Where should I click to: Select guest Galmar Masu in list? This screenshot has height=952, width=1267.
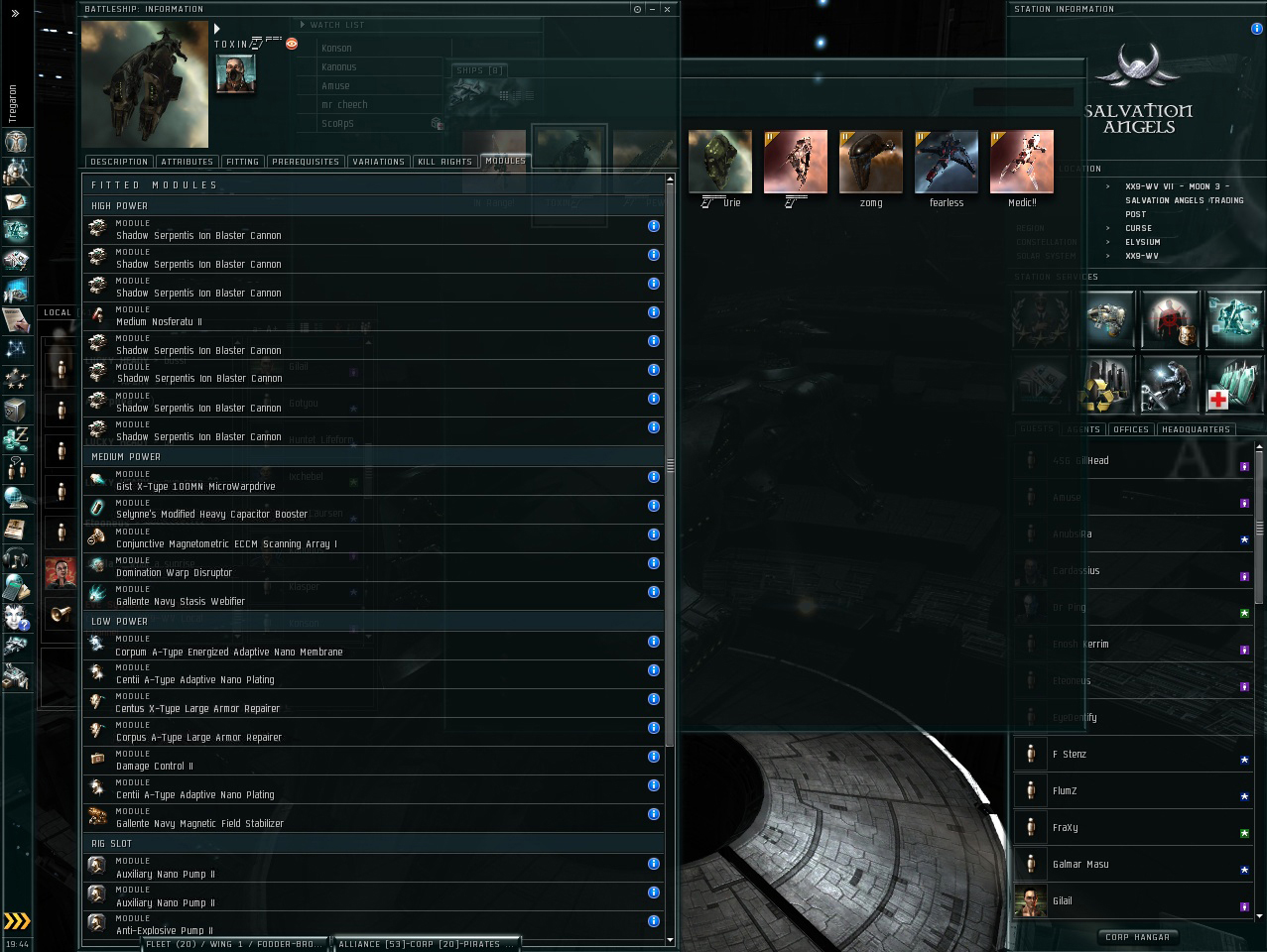click(1133, 865)
